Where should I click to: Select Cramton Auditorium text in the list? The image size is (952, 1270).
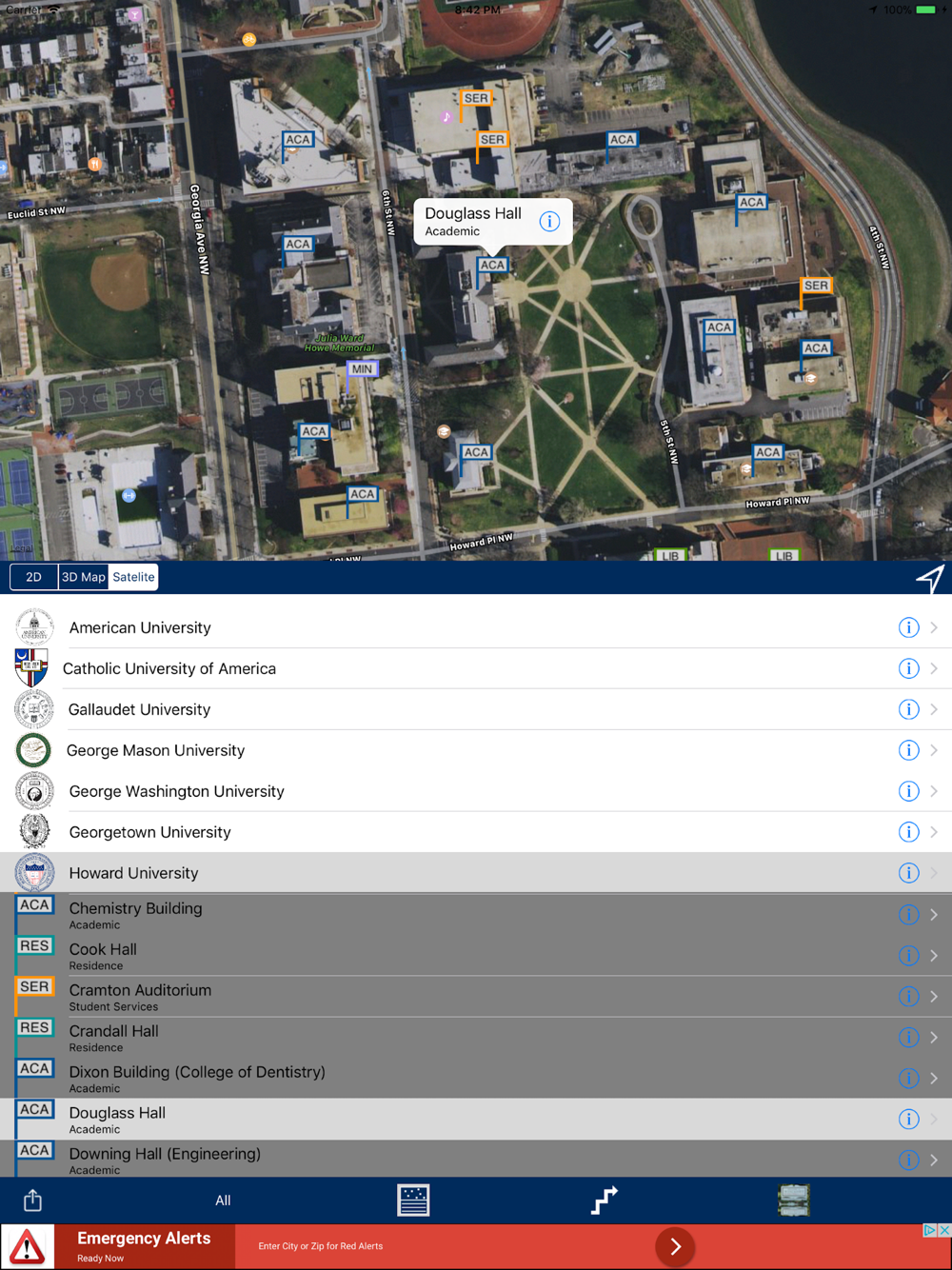140,990
